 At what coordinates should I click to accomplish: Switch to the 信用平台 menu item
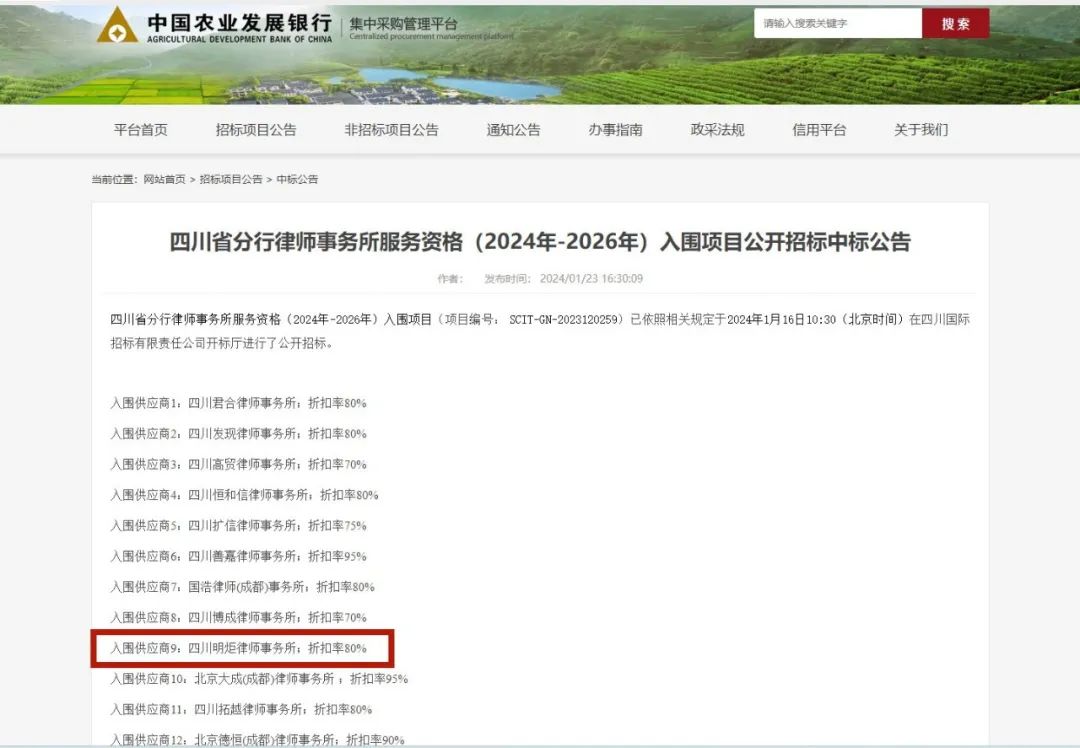tap(819, 130)
